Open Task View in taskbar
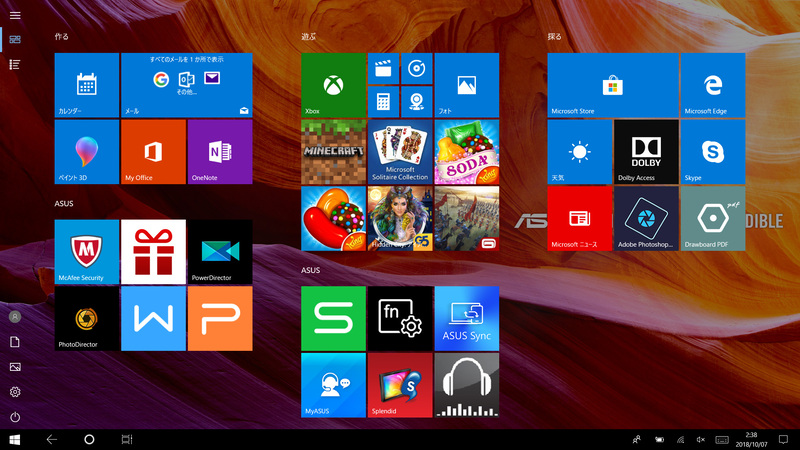Image resolution: width=800 pixels, height=450 pixels. click(x=127, y=439)
